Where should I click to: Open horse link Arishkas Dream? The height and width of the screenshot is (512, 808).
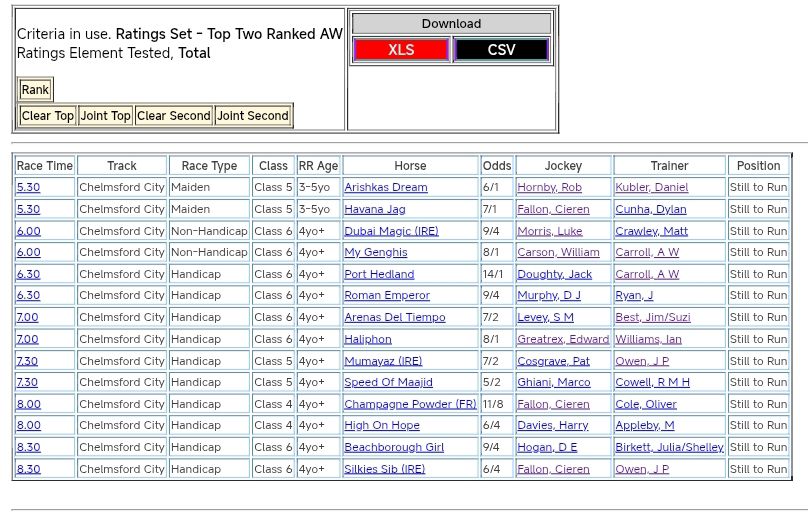click(385, 188)
